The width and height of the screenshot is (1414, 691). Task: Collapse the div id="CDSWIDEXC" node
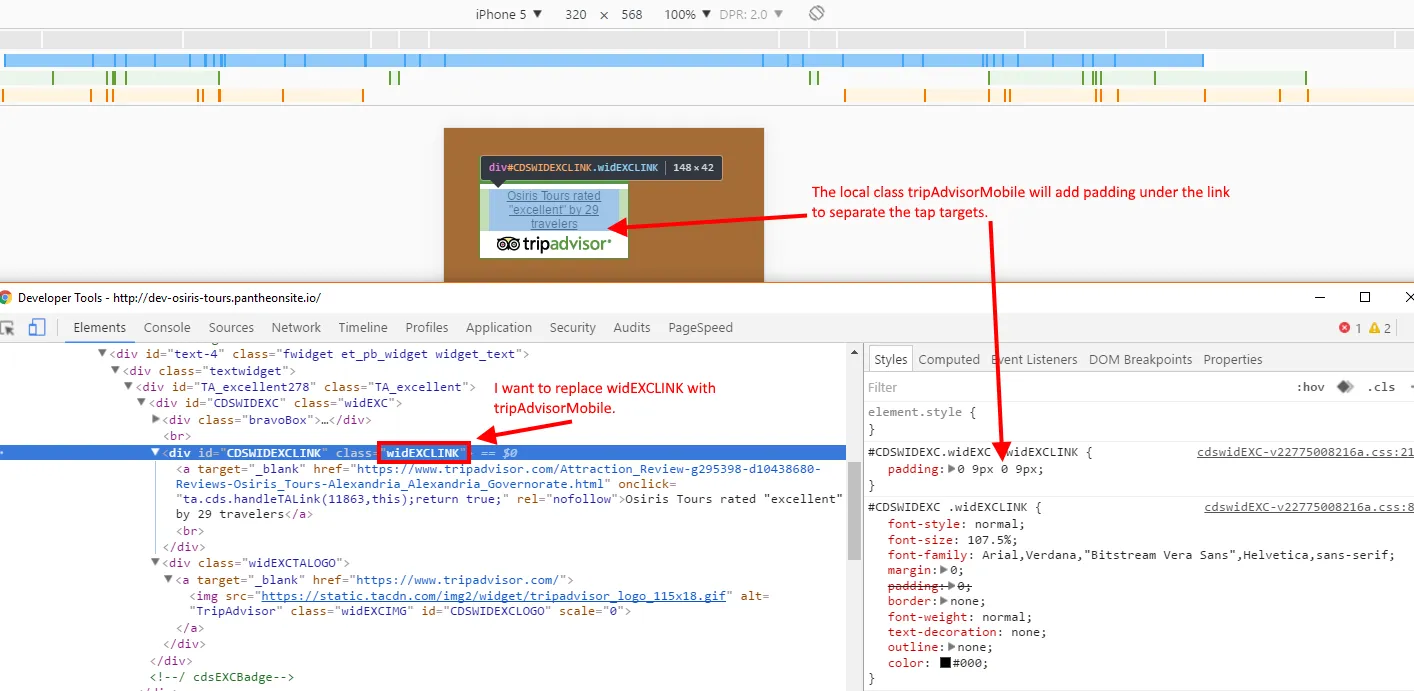142,402
